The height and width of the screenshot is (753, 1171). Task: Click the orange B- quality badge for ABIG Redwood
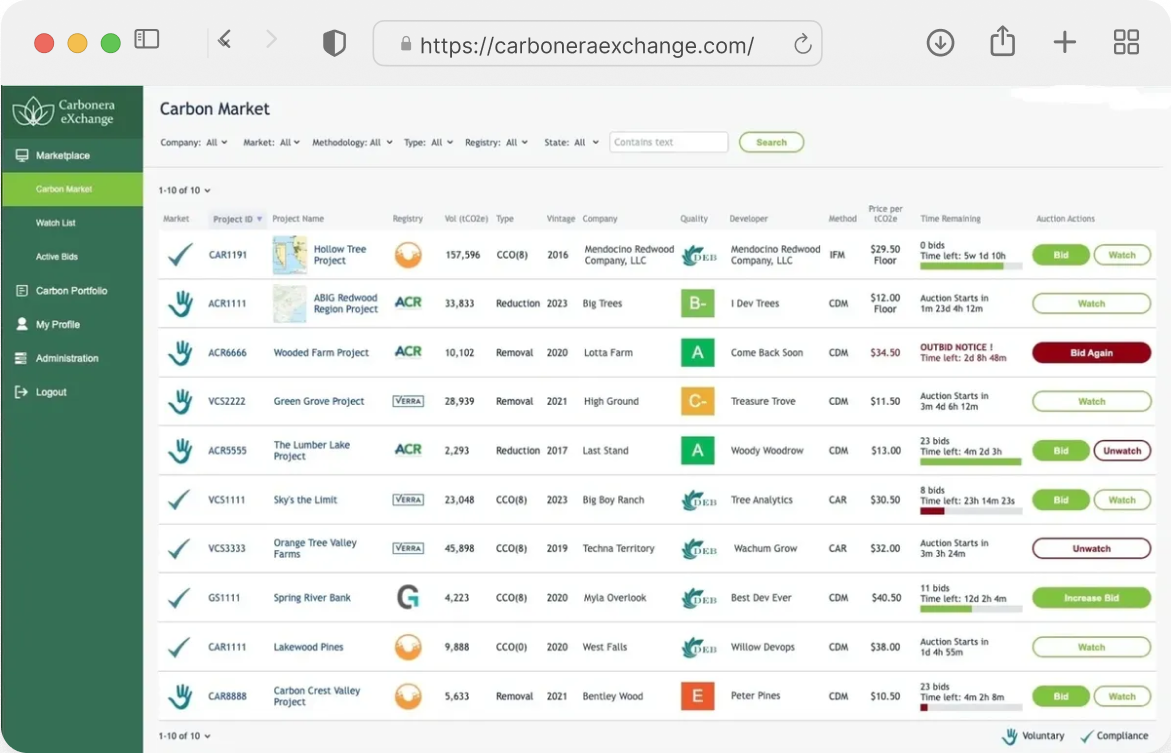pos(697,304)
